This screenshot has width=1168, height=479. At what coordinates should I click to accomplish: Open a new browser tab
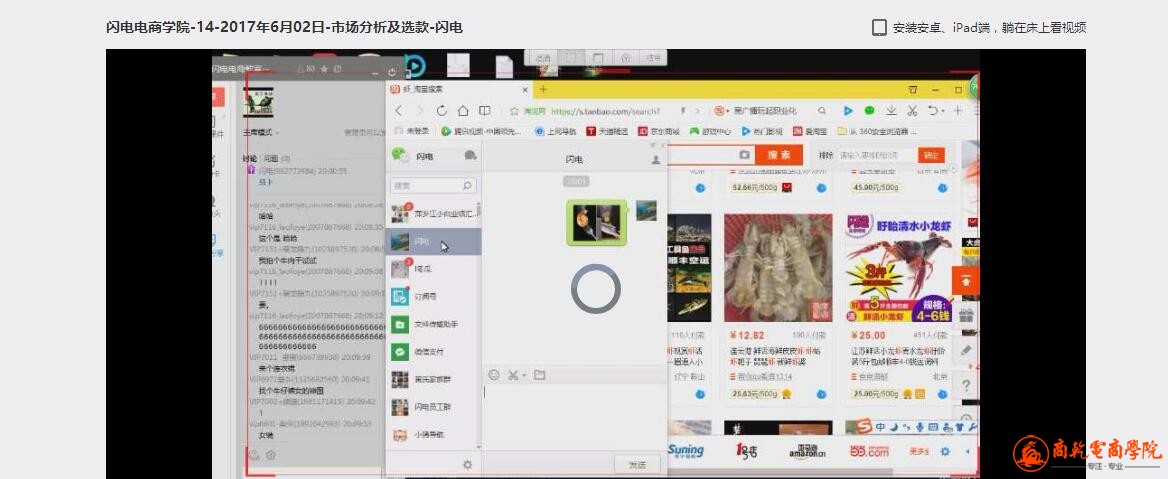click(543, 89)
